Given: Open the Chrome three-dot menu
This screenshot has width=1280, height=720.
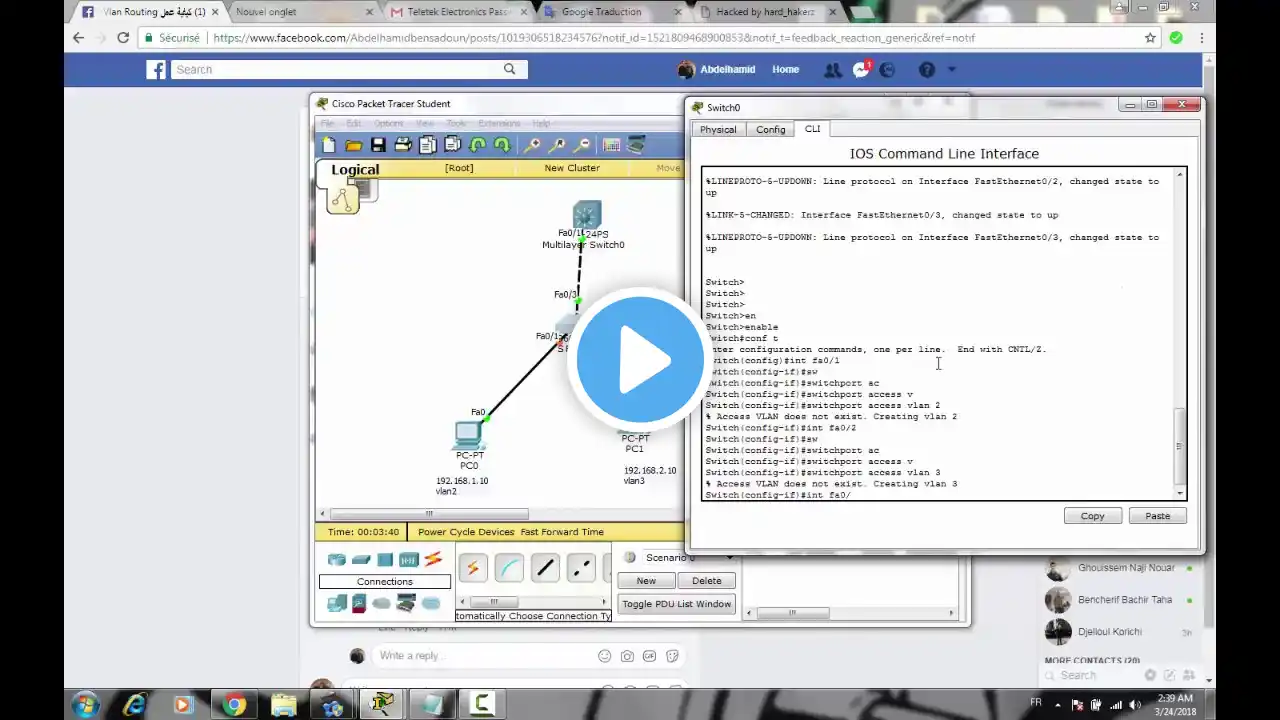Looking at the screenshot, I should point(1201,38).
